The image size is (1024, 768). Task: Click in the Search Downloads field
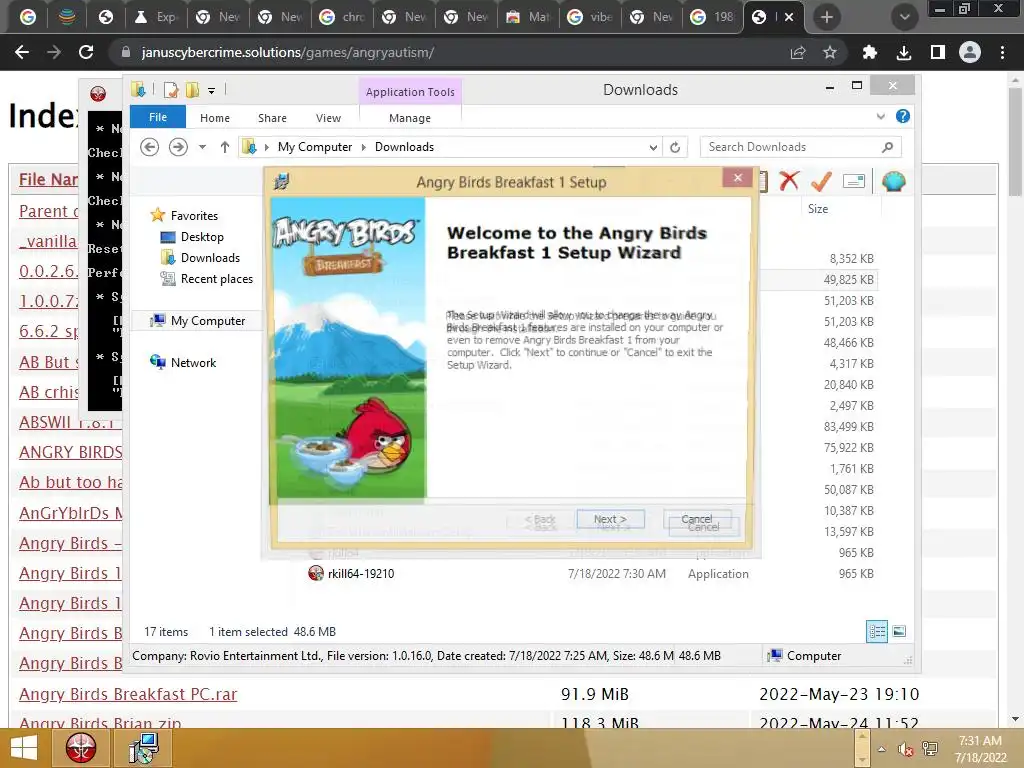click(x=790, y=147)
